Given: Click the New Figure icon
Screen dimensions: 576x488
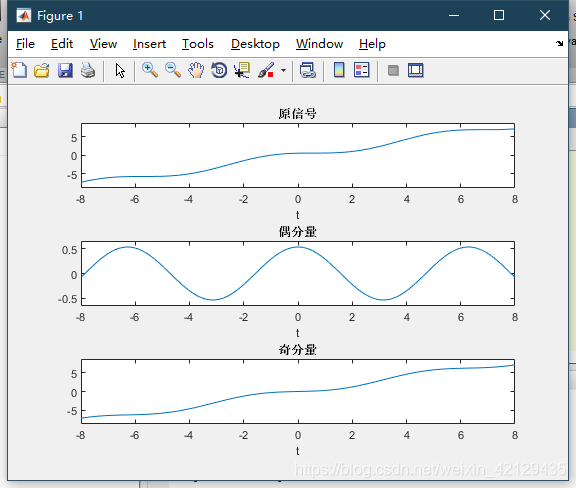Looking at the screenshot, I should (19, 70).
